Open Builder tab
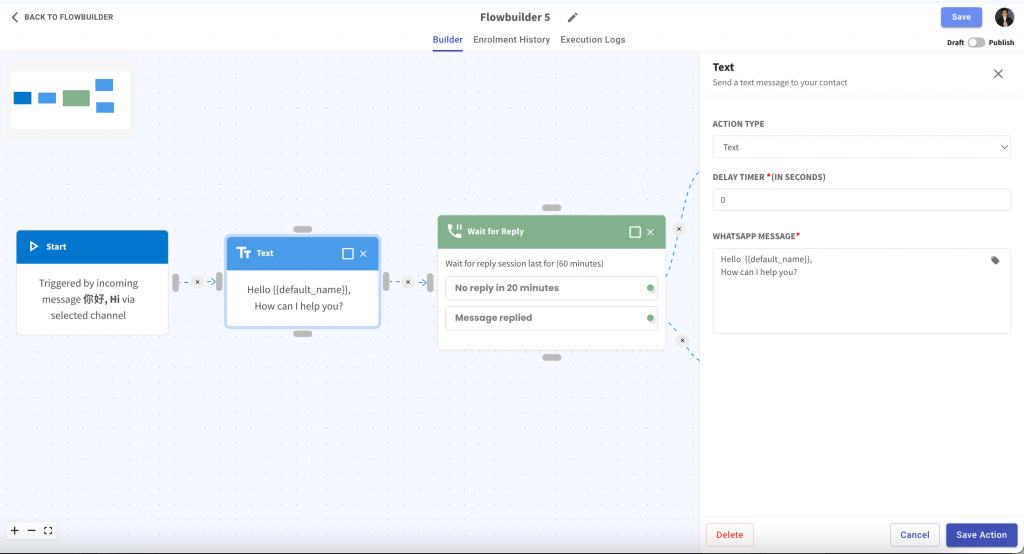This screenshot has width=1024, height=554. tap(447, 40)
